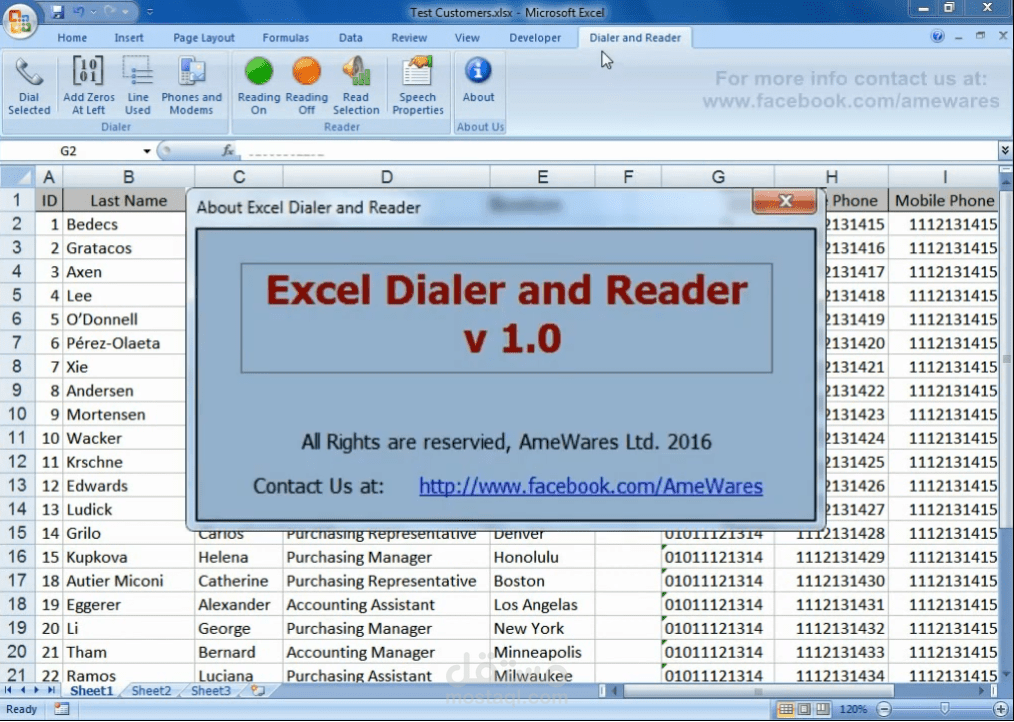
Task: Click into the formula bar
Action: pyautogui.click(x=618, y=151)
